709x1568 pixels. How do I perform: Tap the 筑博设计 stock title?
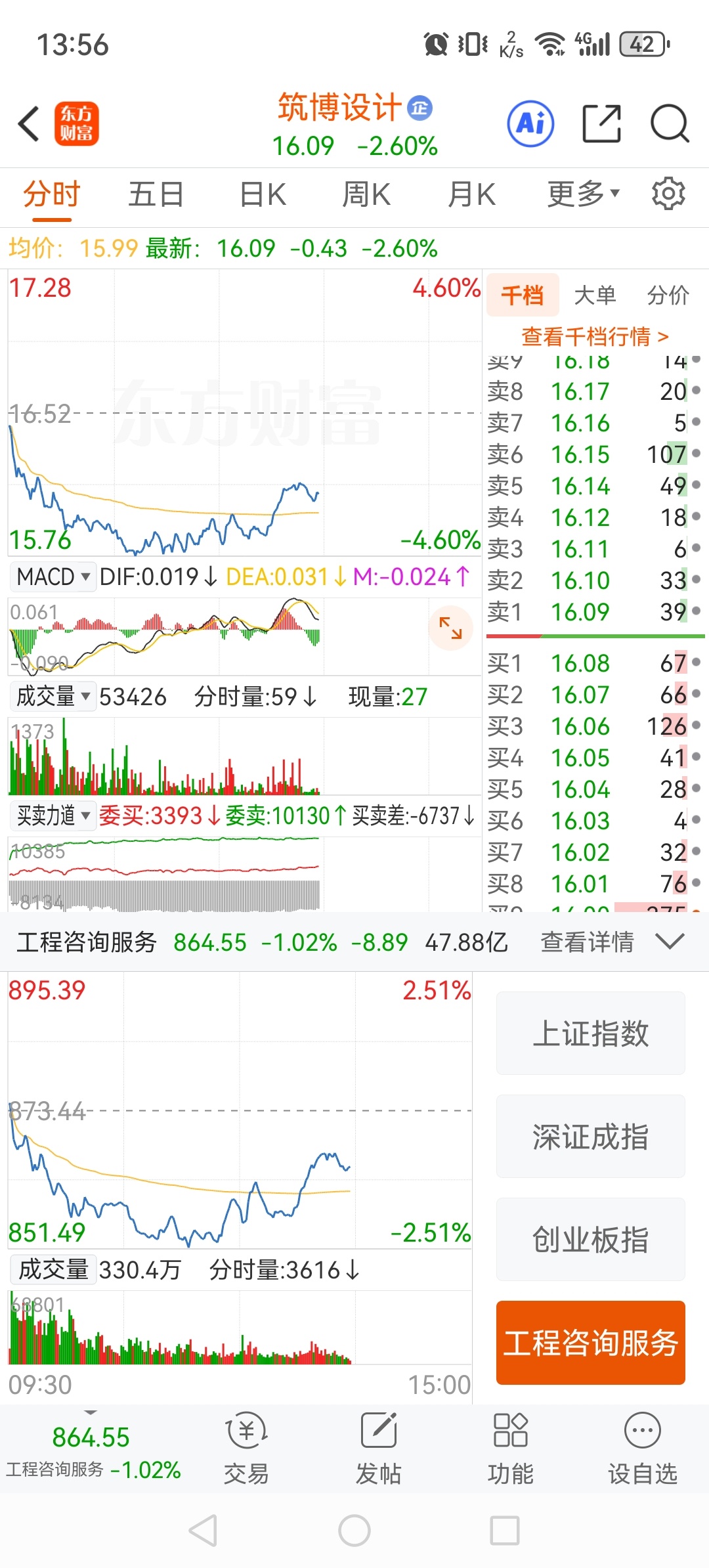pyautogui.click(x=339, y=107)
